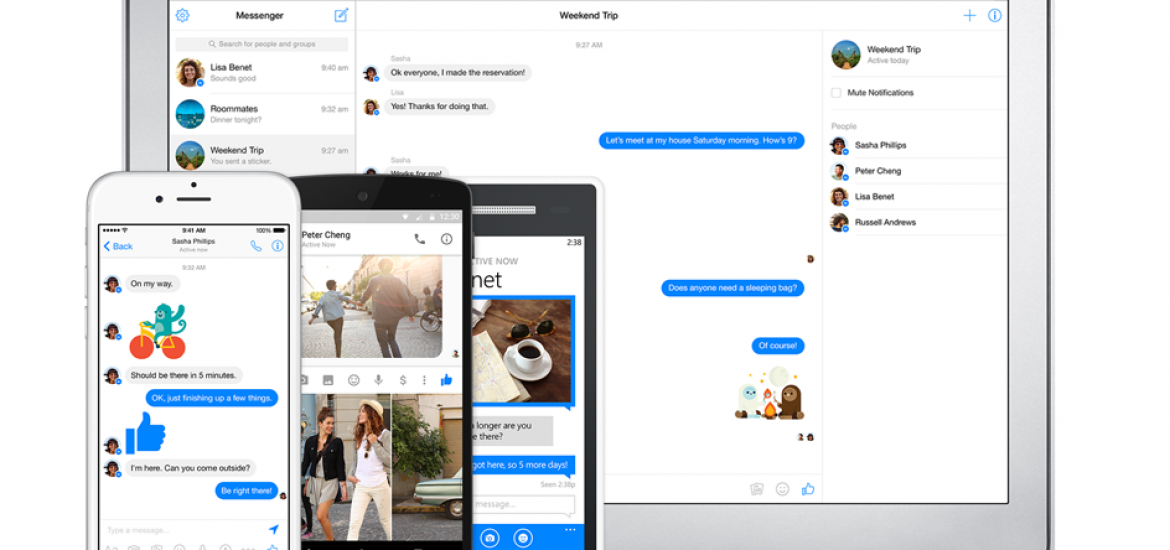Tap the emoji button on the Windows phone
This screenshot has height=550, width=1170.
[525, 537]
